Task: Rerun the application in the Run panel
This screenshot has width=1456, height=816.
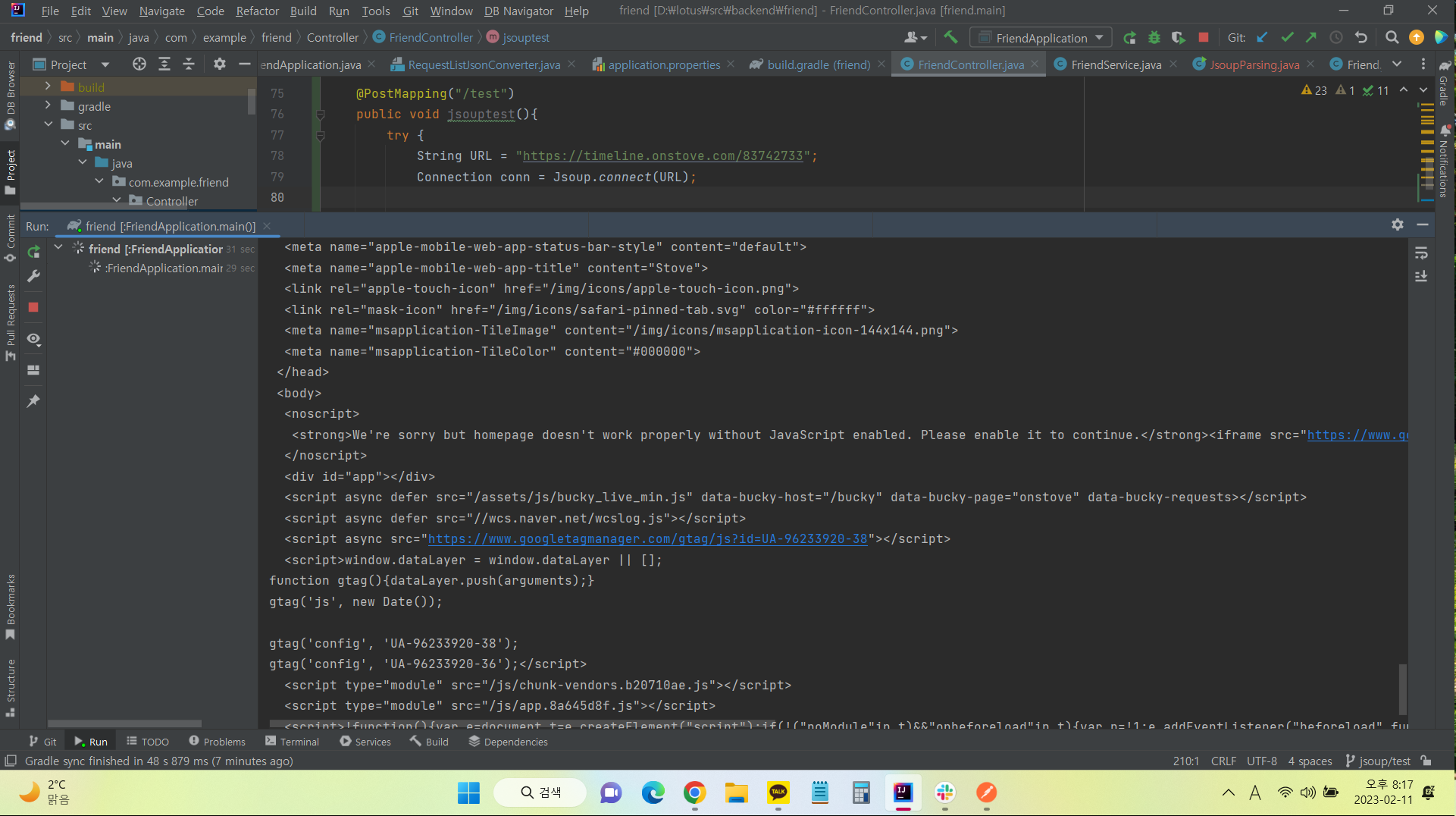Action: pos(33,252)
